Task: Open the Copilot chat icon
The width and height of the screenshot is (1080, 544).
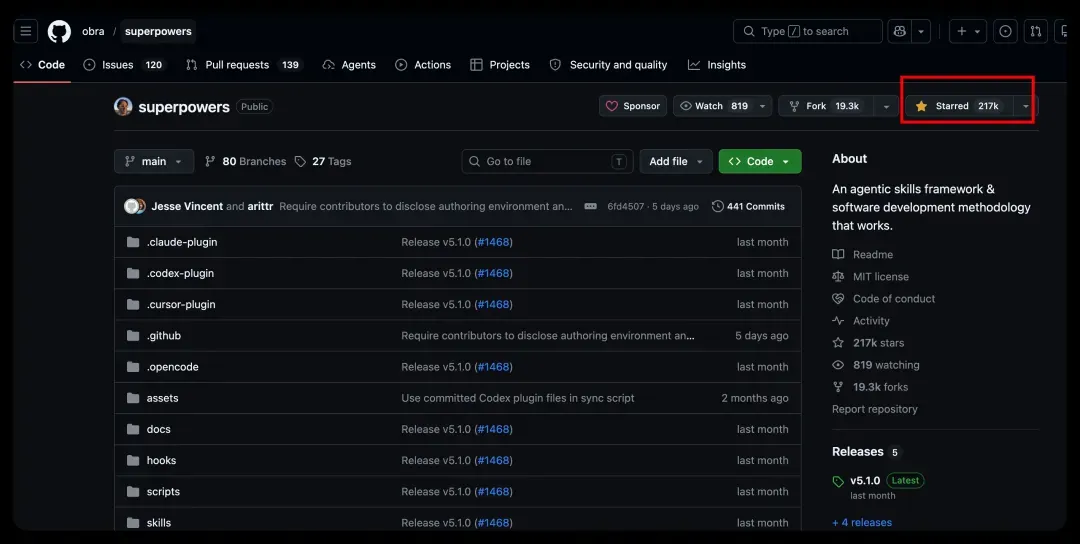Action: point(900,31)
